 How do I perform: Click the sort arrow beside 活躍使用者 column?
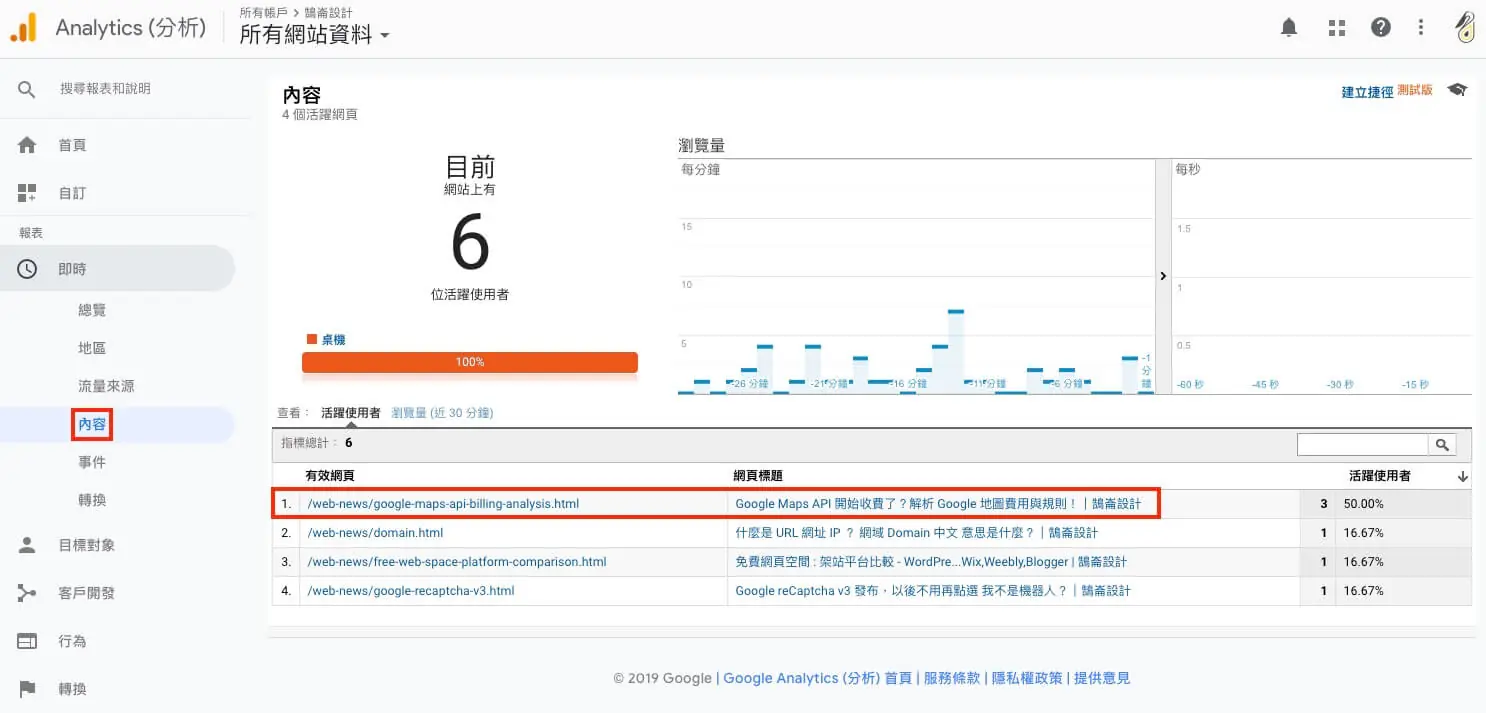click(x=1464, y=477)
